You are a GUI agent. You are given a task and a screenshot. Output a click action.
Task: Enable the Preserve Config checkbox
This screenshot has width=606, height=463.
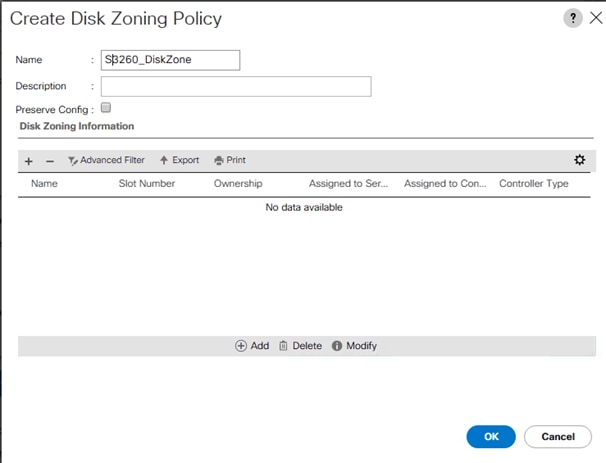pyautogui.click(x=106, y=107)
